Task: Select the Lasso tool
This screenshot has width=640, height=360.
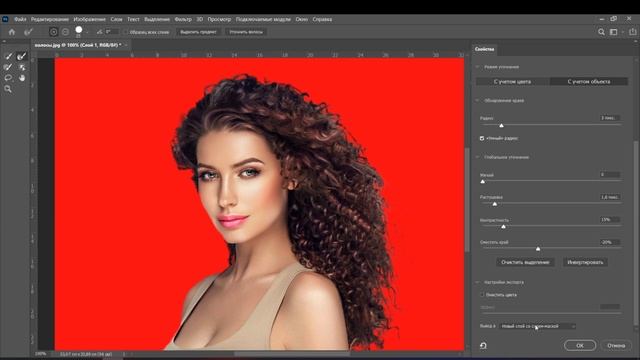Action: (8, 78)
